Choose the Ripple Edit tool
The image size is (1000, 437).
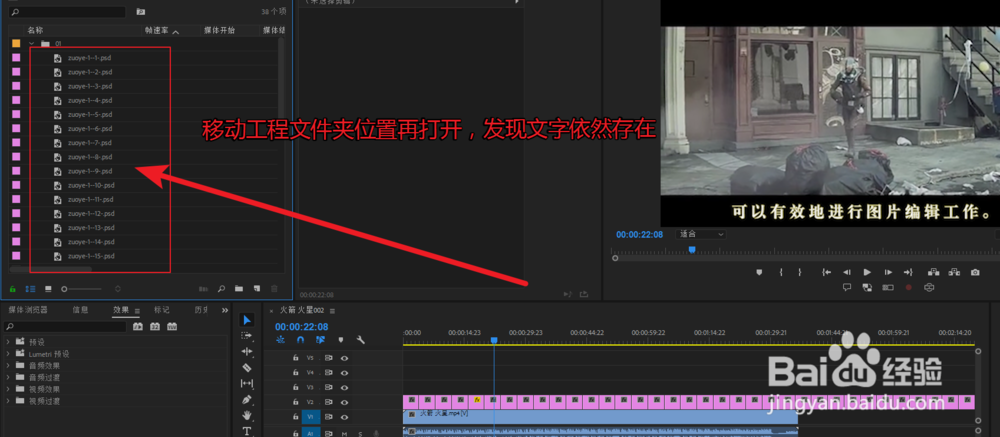click(x=247, y=352)
